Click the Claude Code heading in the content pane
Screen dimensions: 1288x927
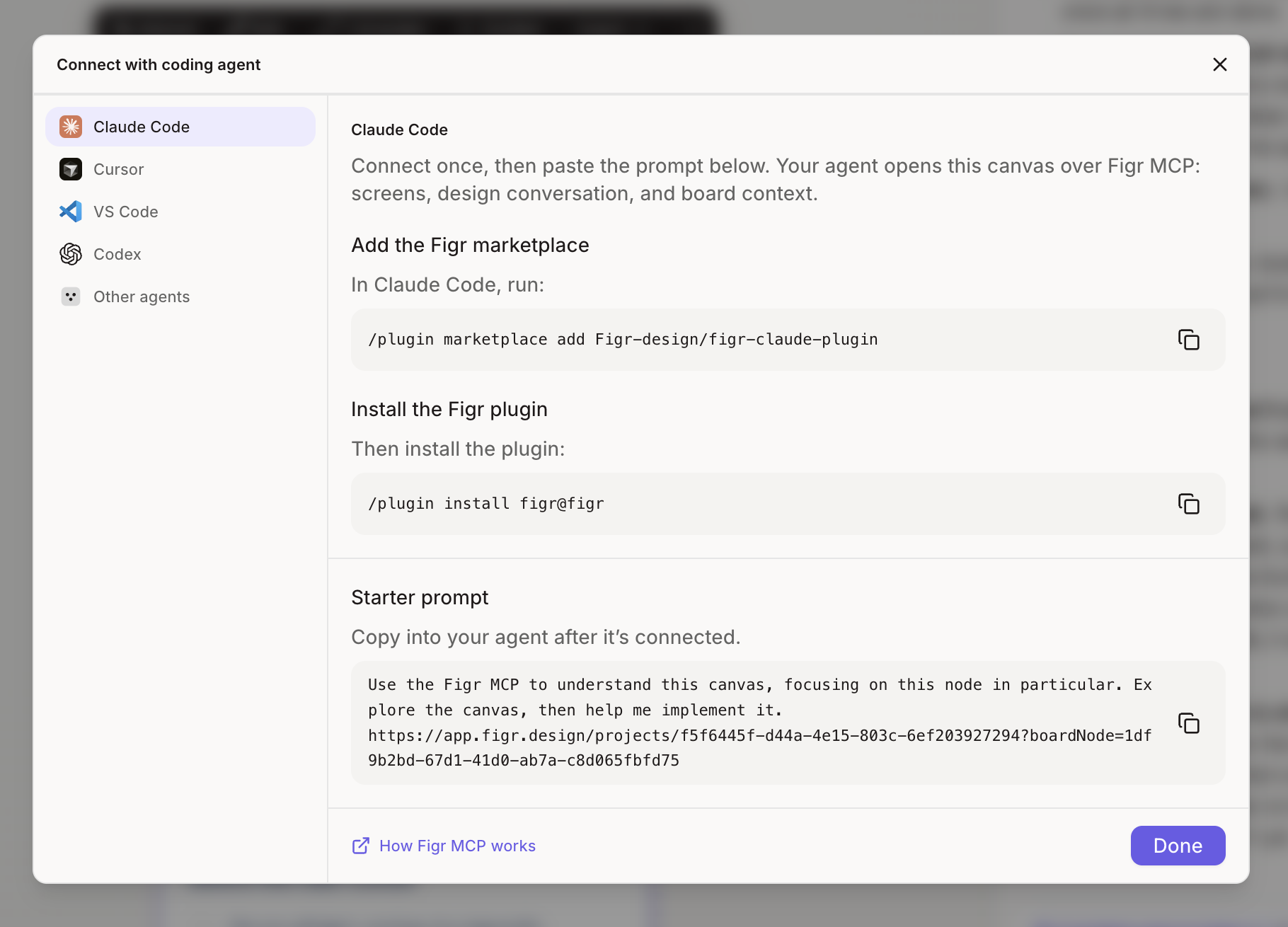point(399,129)
